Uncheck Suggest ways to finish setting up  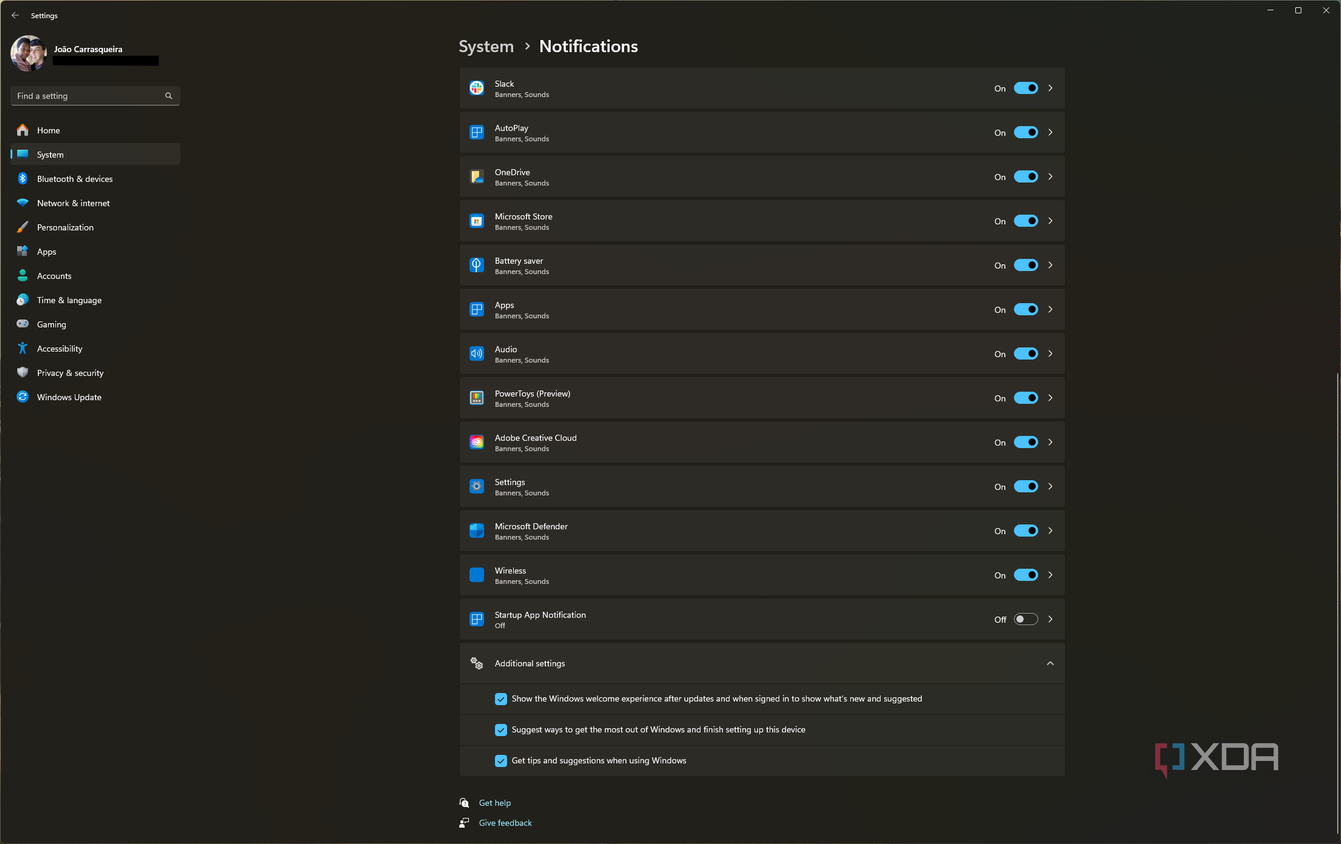pos(501,730)
